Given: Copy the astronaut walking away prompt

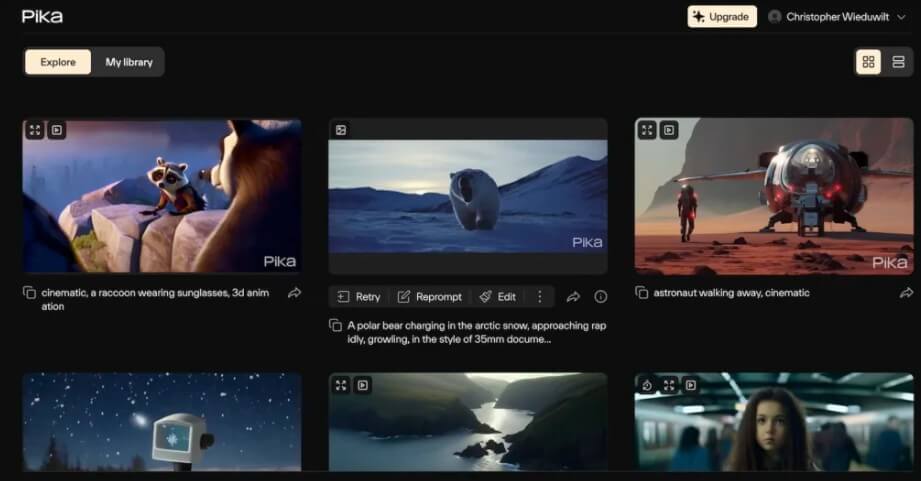Looking at the screenshot, I should (642, 292).
